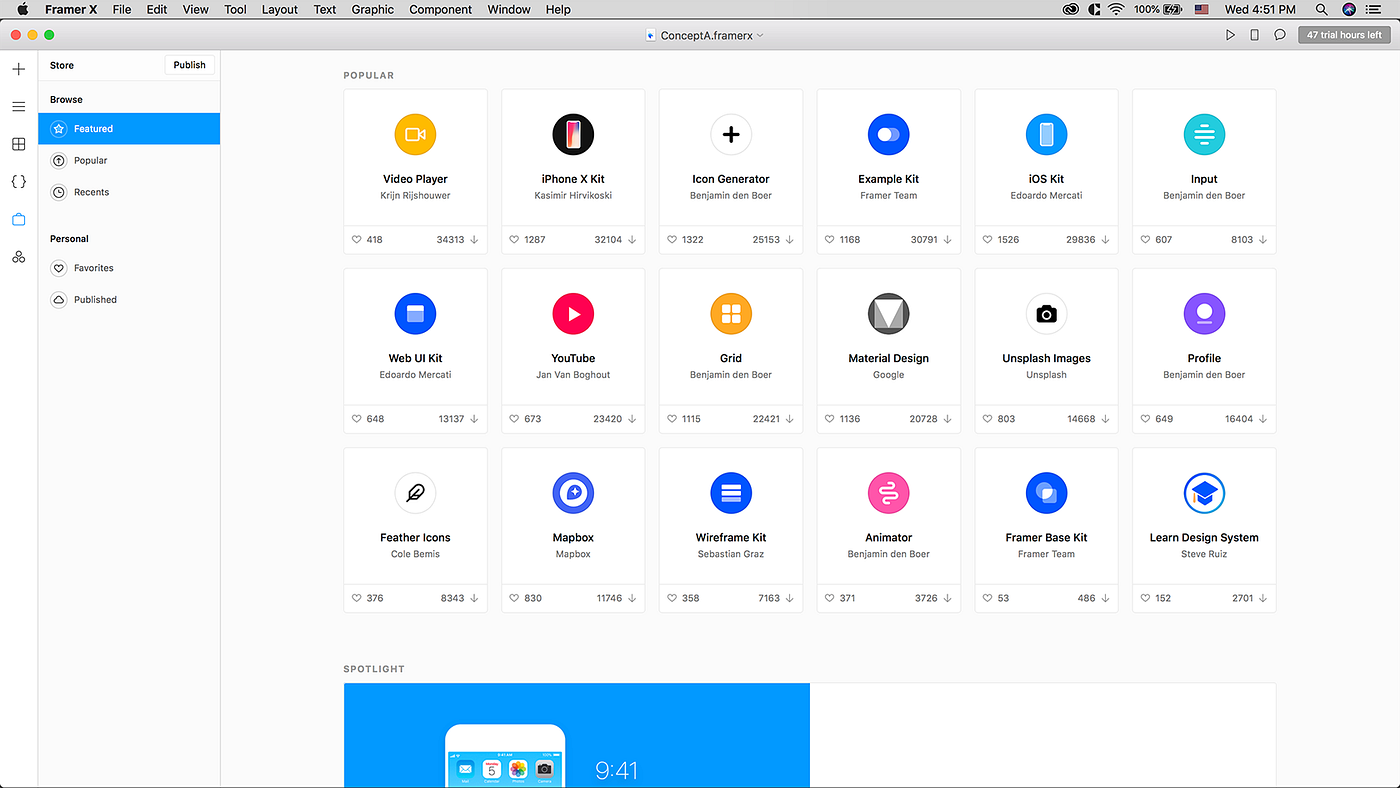1400x788 pixels.
Task: Open the Edit menu
Action: coord(157,9)
